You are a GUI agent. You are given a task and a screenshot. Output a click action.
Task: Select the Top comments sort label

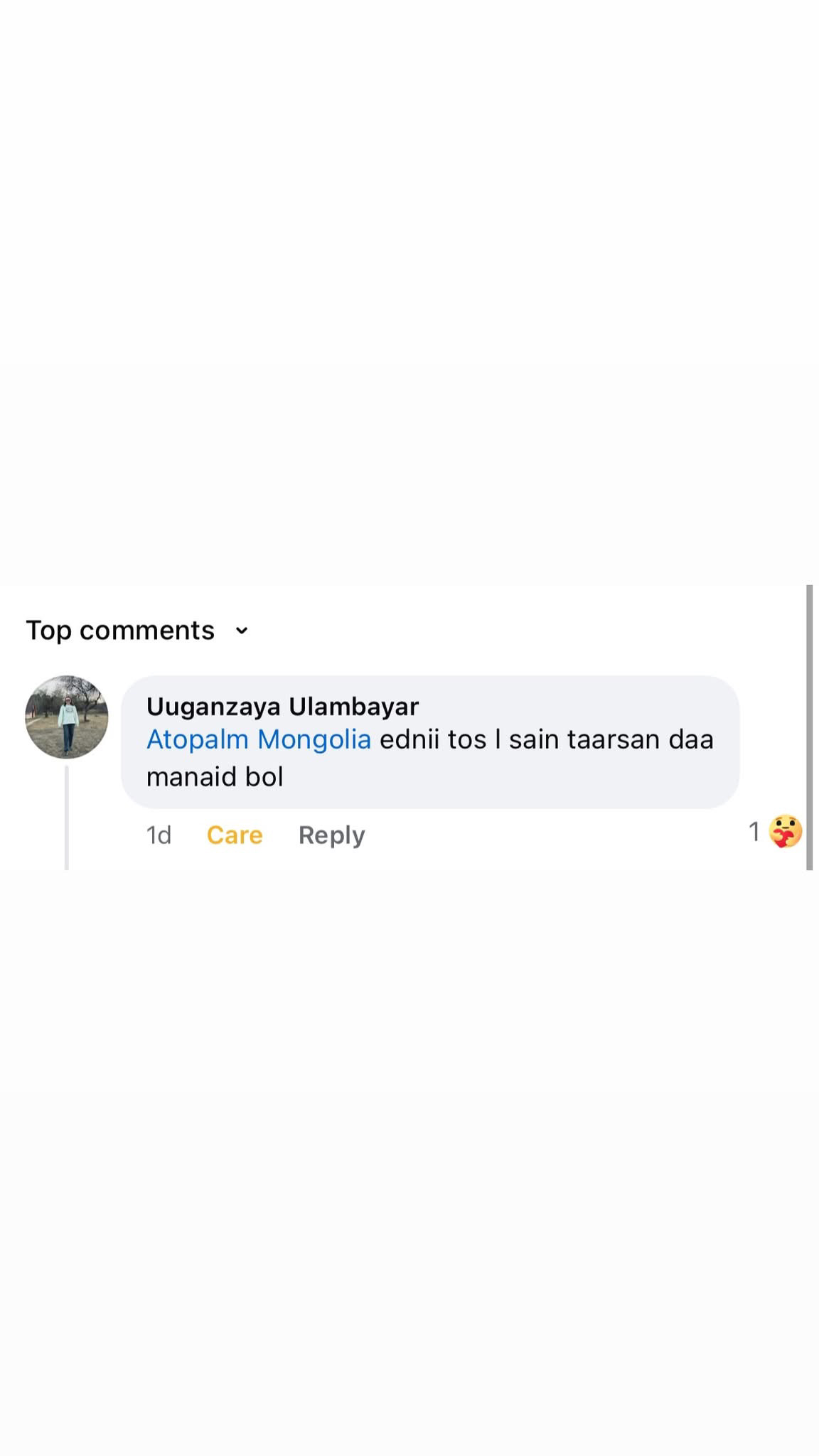pos(120,631)
